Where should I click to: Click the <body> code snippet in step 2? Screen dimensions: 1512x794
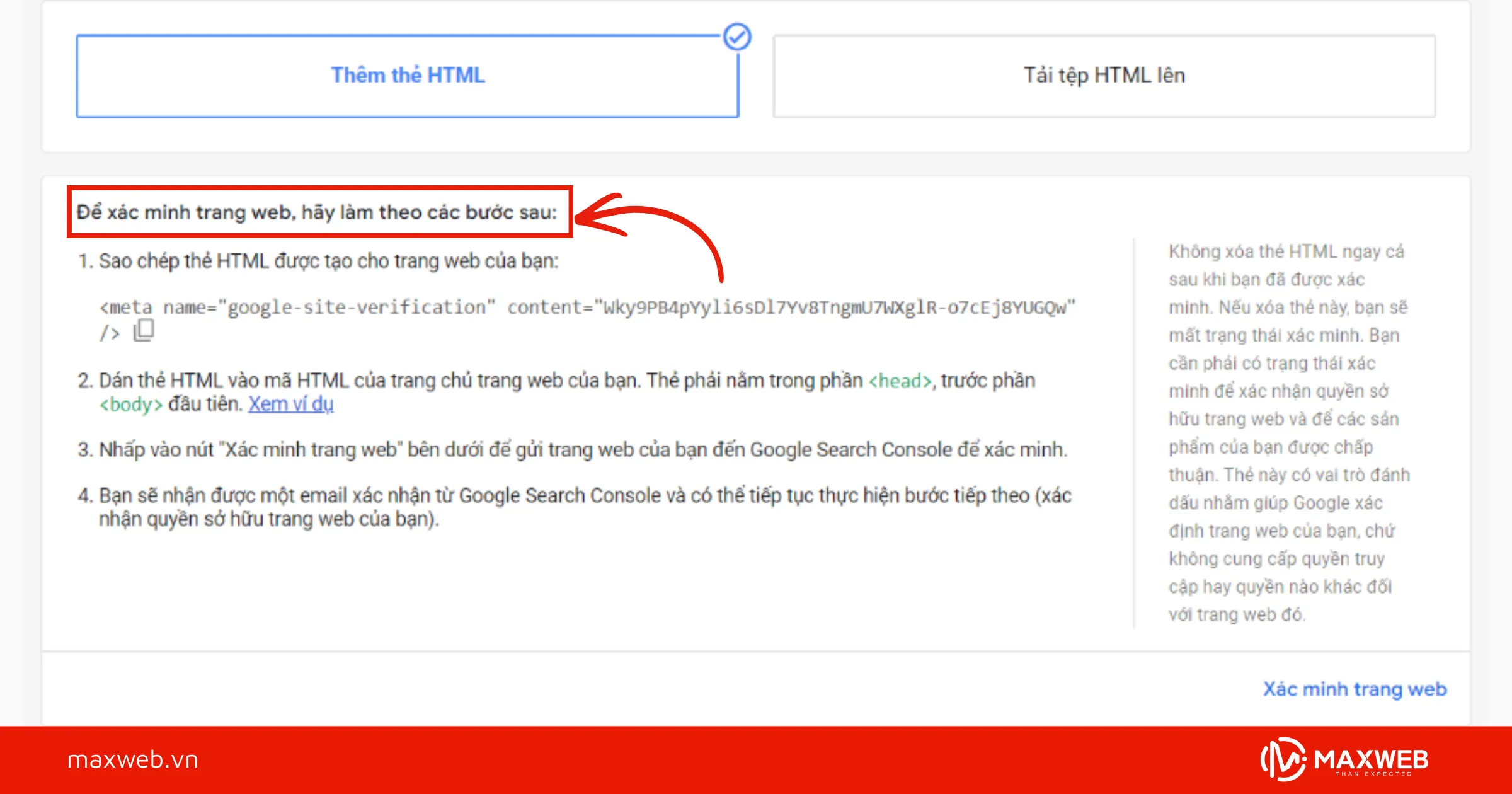pyautogui.click(x=130, y=404)
